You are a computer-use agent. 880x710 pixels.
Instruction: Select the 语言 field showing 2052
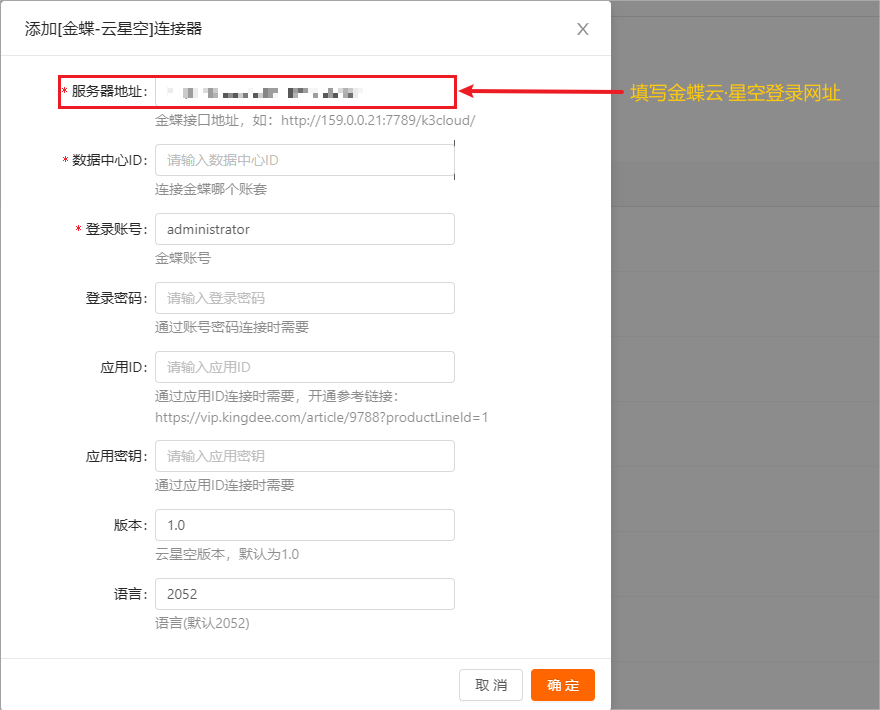305,594
